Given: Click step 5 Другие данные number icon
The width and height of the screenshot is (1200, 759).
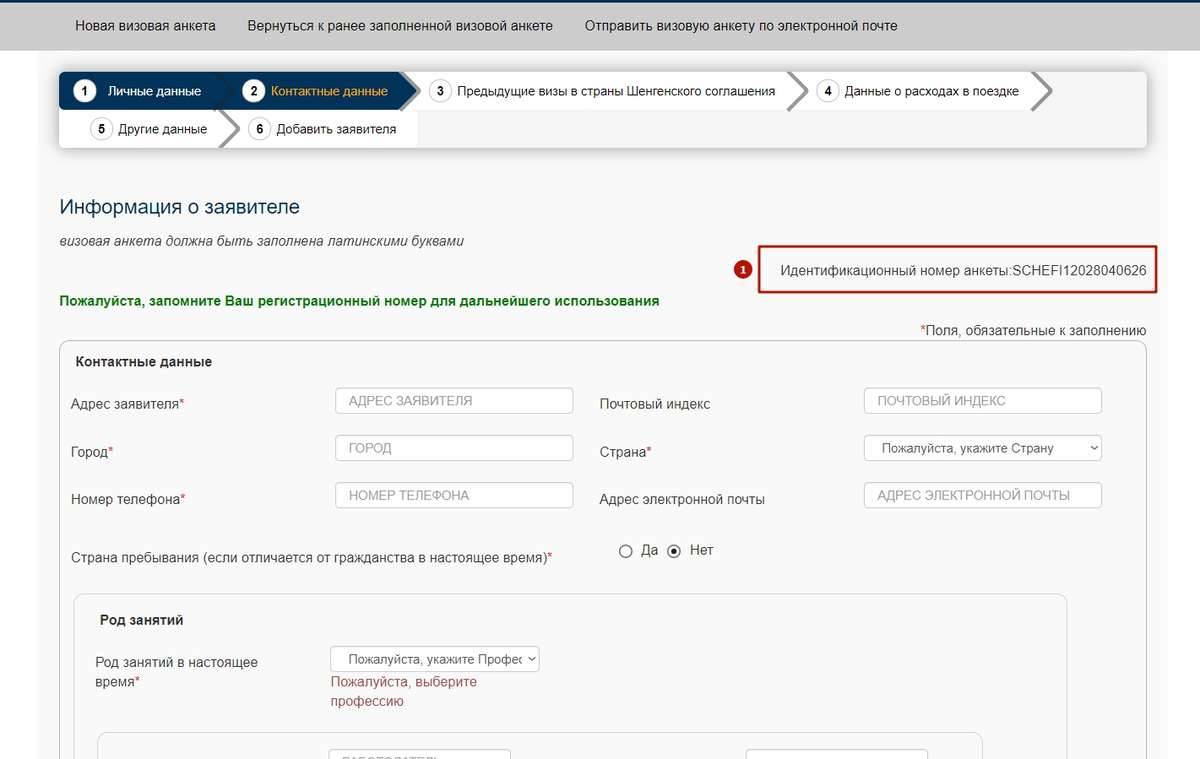Looking at the screenshot, I should 101,129.
